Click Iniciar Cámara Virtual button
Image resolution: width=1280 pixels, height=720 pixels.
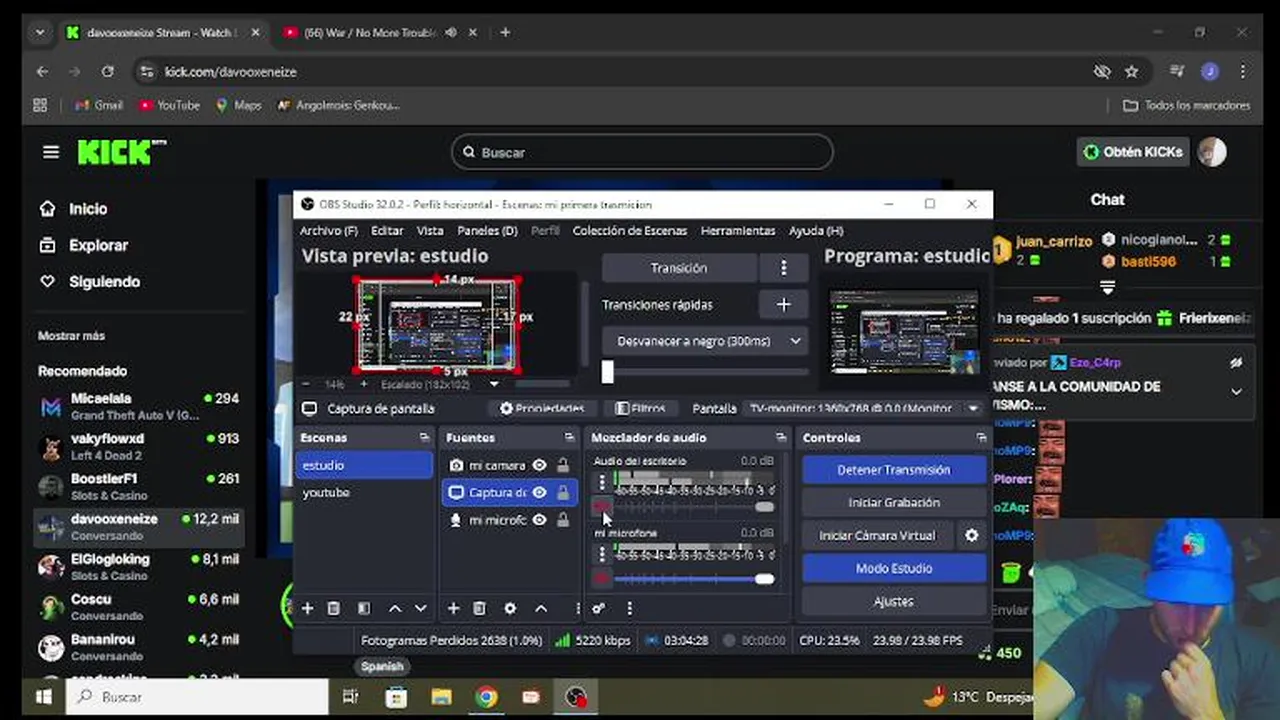(877, 535)
